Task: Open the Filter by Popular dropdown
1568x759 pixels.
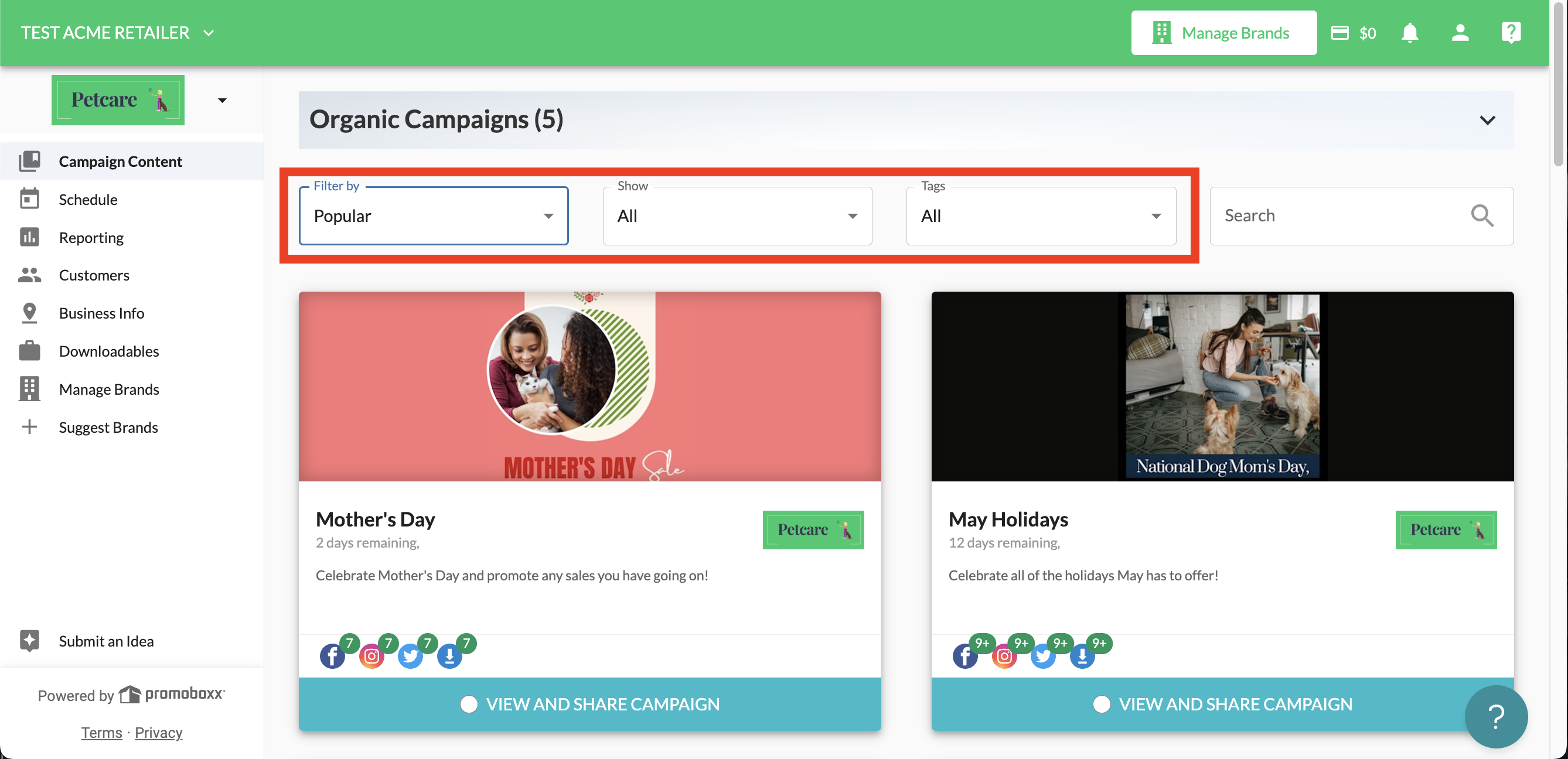Action: tap(434, 216)
